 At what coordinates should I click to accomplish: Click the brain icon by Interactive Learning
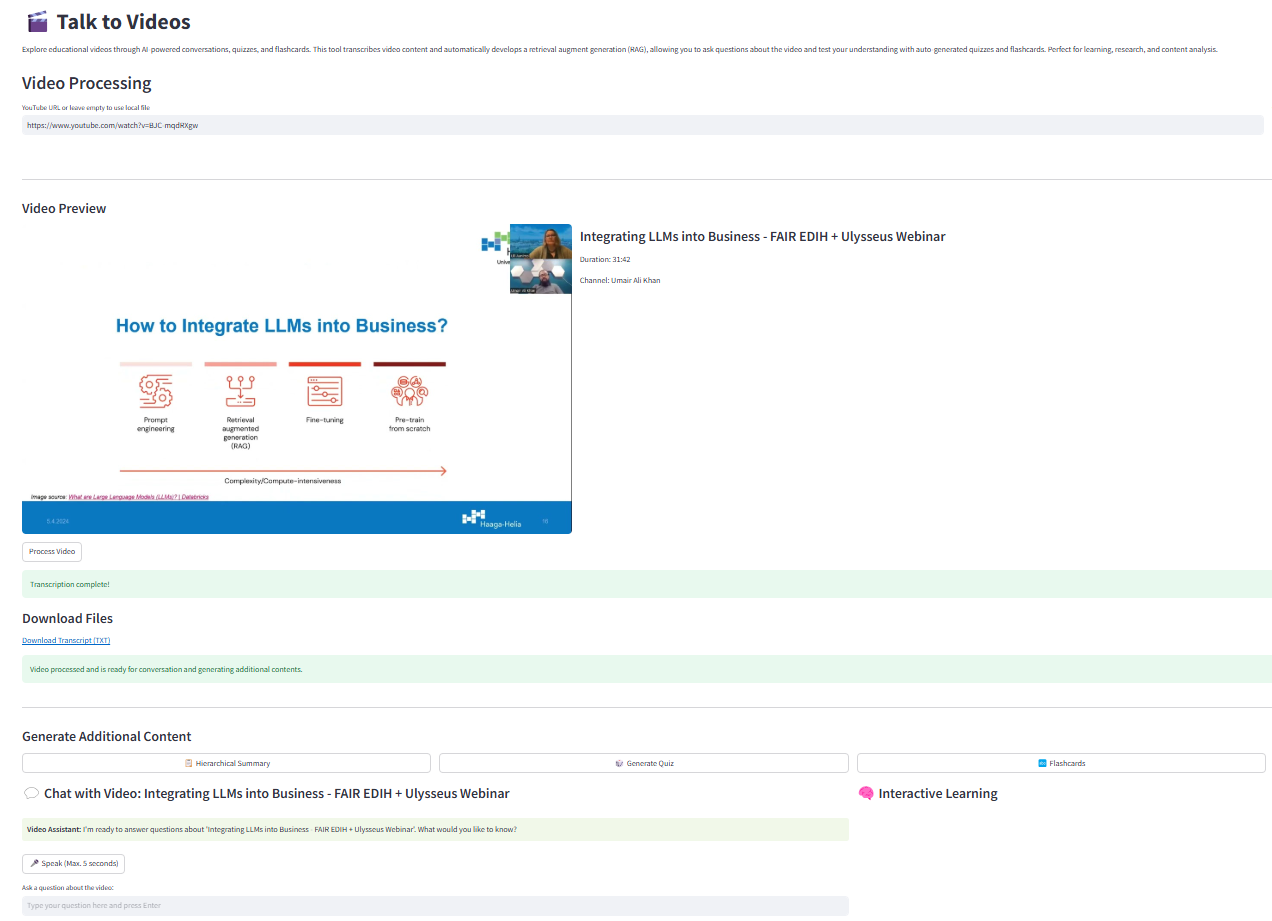pos(866,793)
